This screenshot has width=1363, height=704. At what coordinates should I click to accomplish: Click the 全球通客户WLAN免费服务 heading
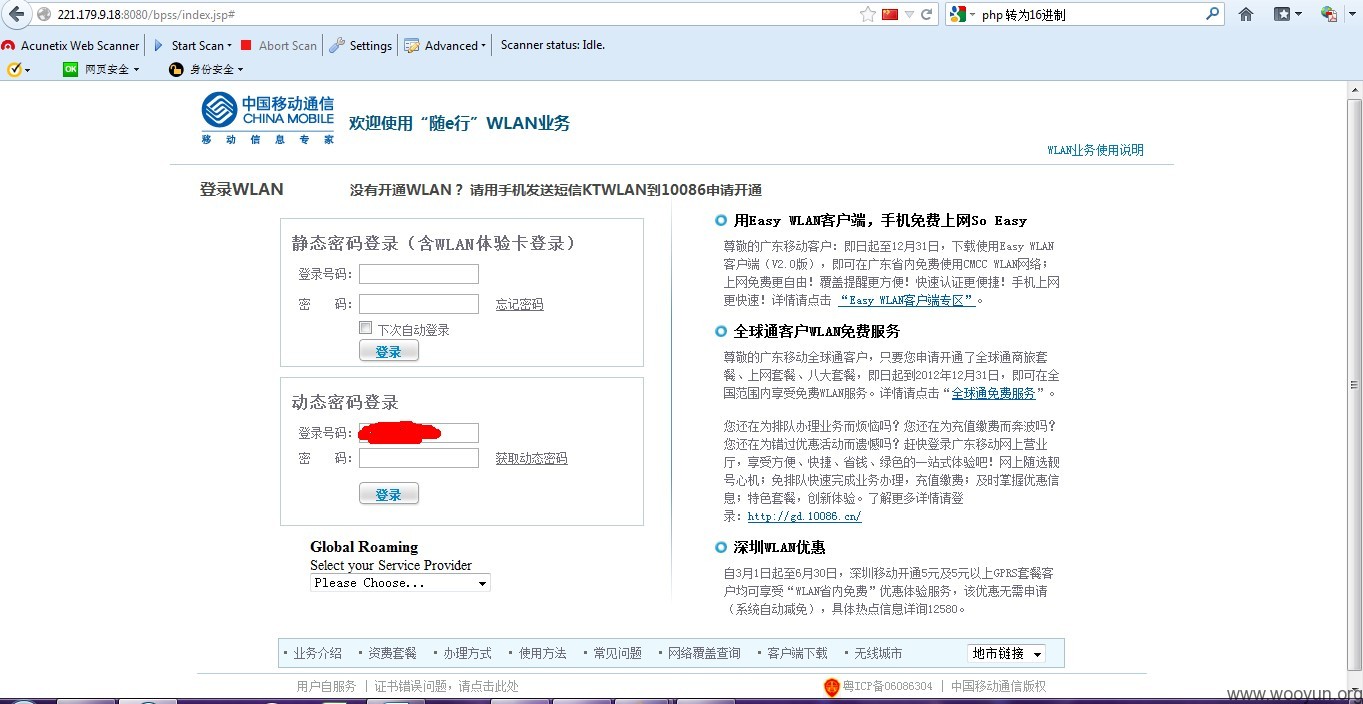coord(817,331)
